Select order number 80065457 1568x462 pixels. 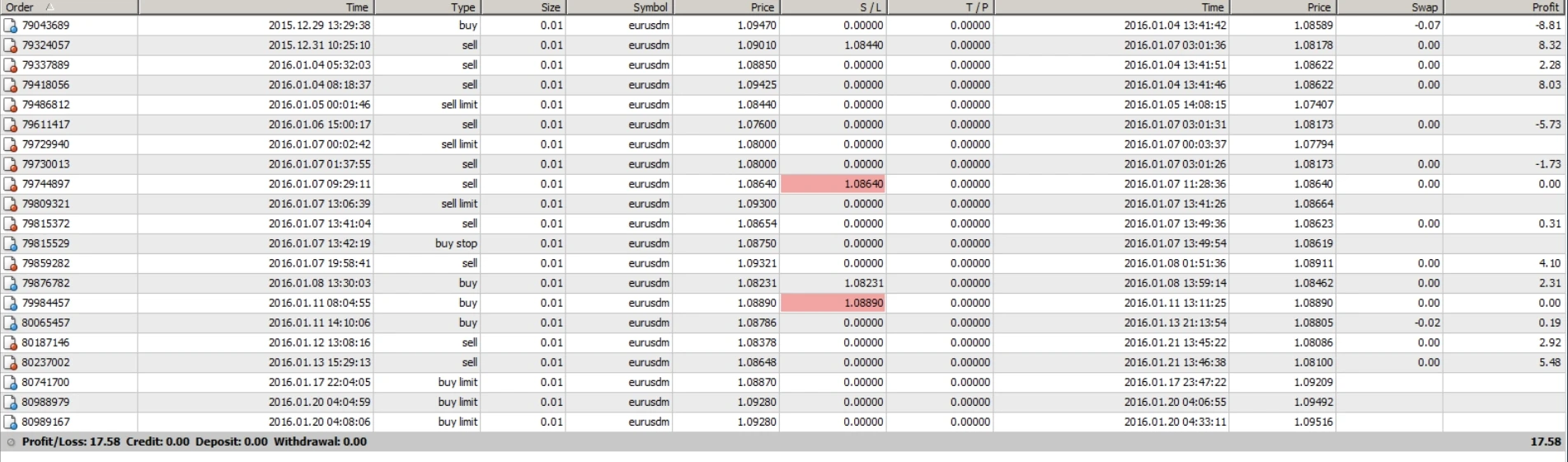pos(45,323)
